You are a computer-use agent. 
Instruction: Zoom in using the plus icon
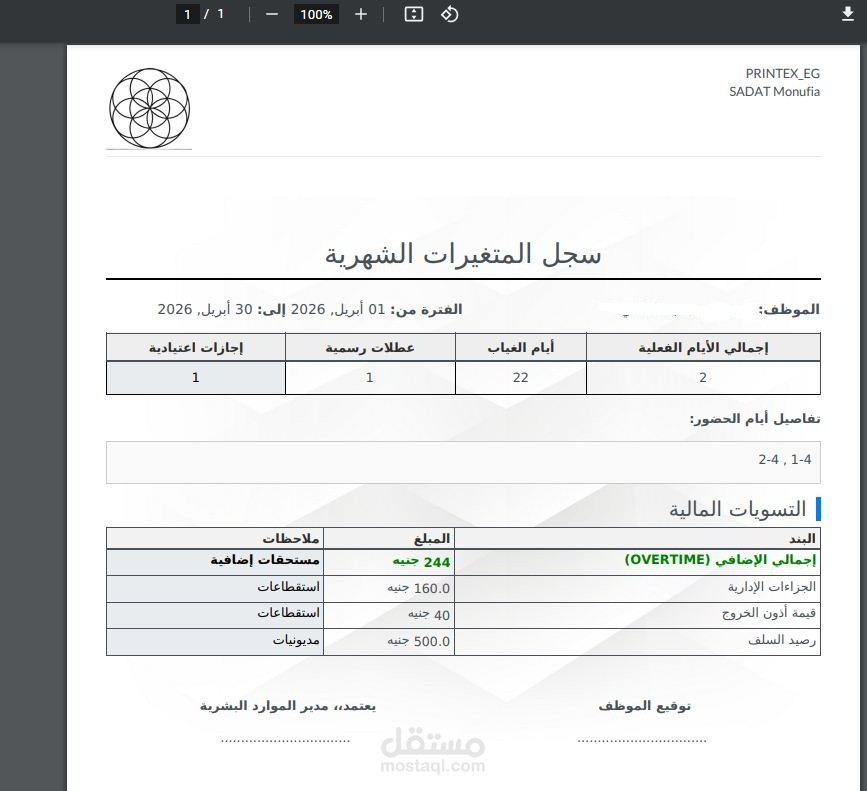pyautogui.click(x=360, y=14)
